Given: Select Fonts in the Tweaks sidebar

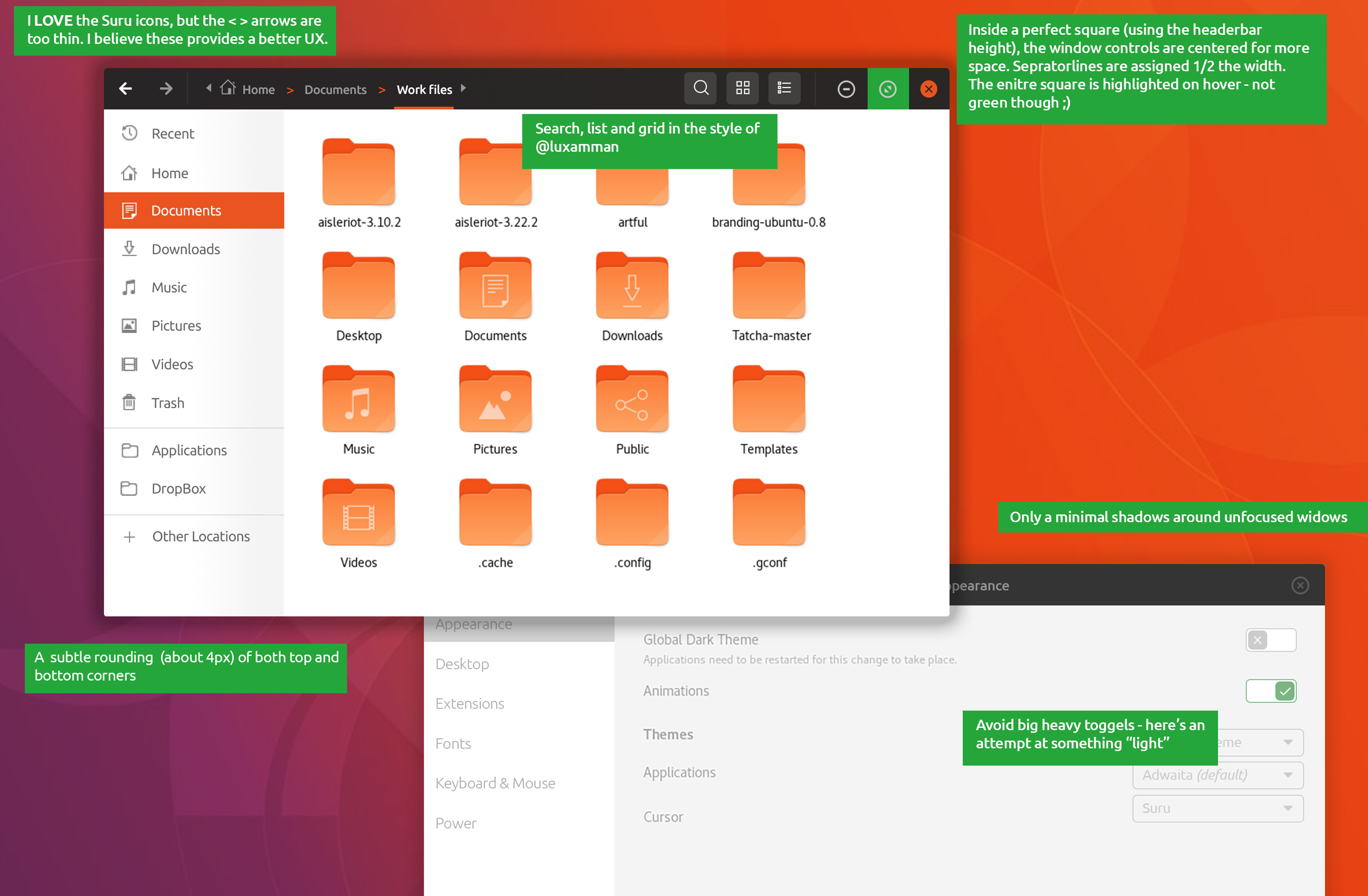Looking at the screenshot, I should (453, 743).
